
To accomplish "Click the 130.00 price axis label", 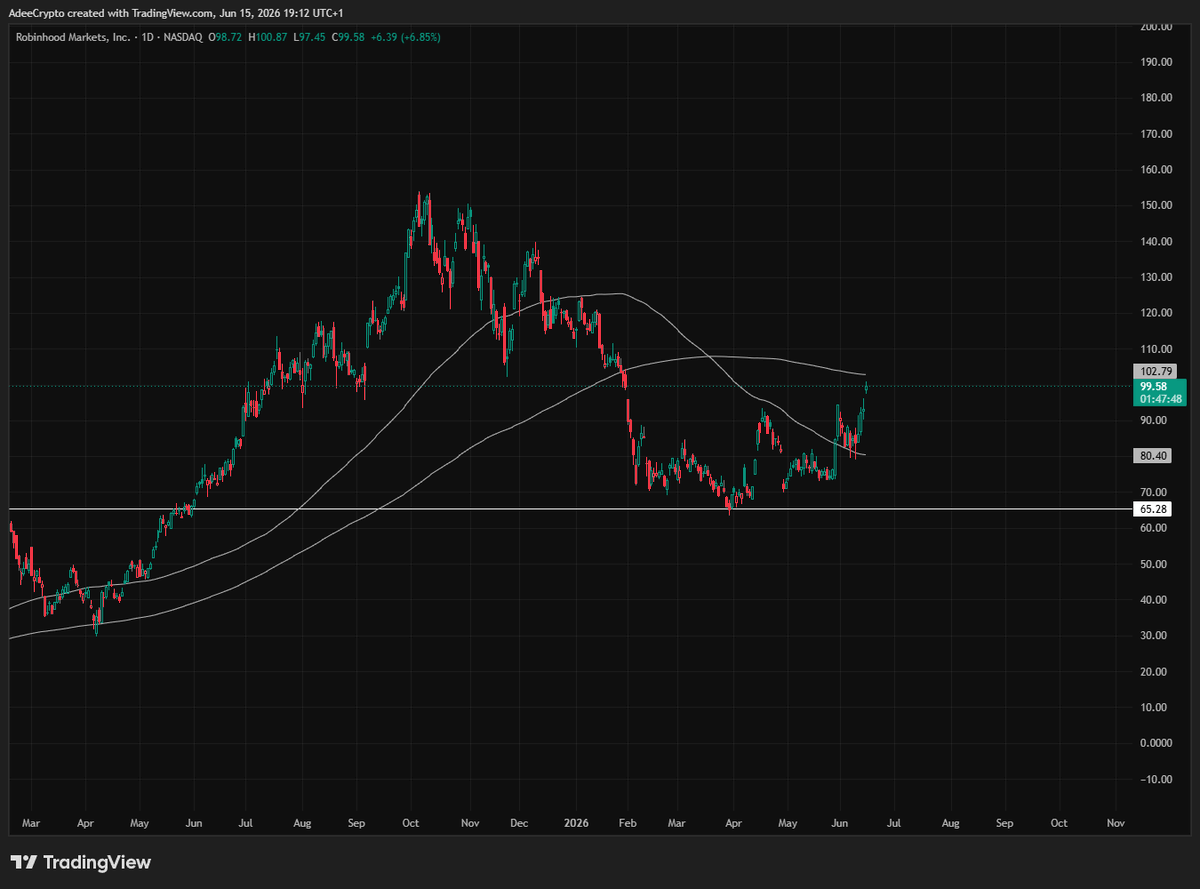I will coord(1156,277).
